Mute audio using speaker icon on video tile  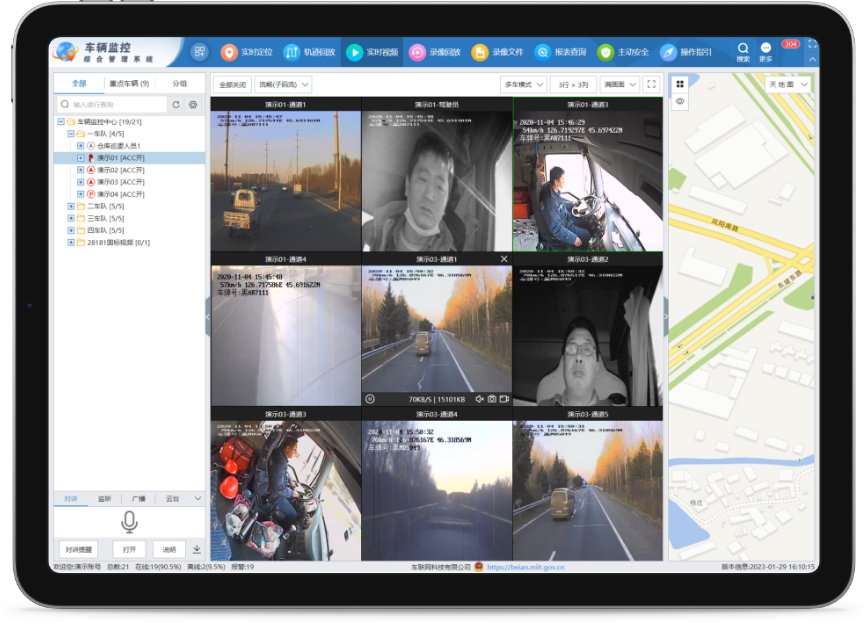pyautogui.click(x=479, y=399)
